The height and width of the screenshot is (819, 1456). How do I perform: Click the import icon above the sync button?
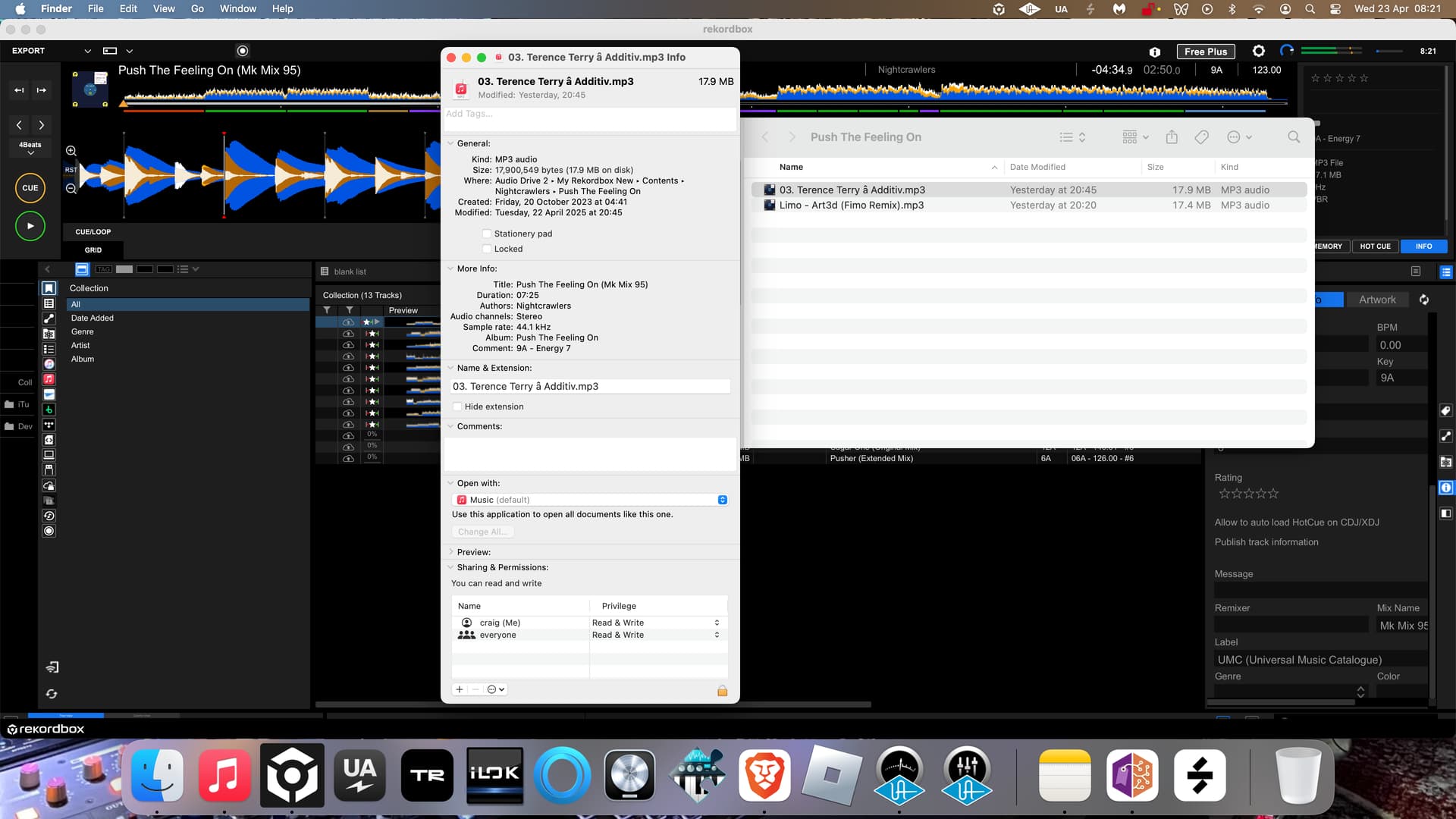pyautogui.click(x=52, y=667)
